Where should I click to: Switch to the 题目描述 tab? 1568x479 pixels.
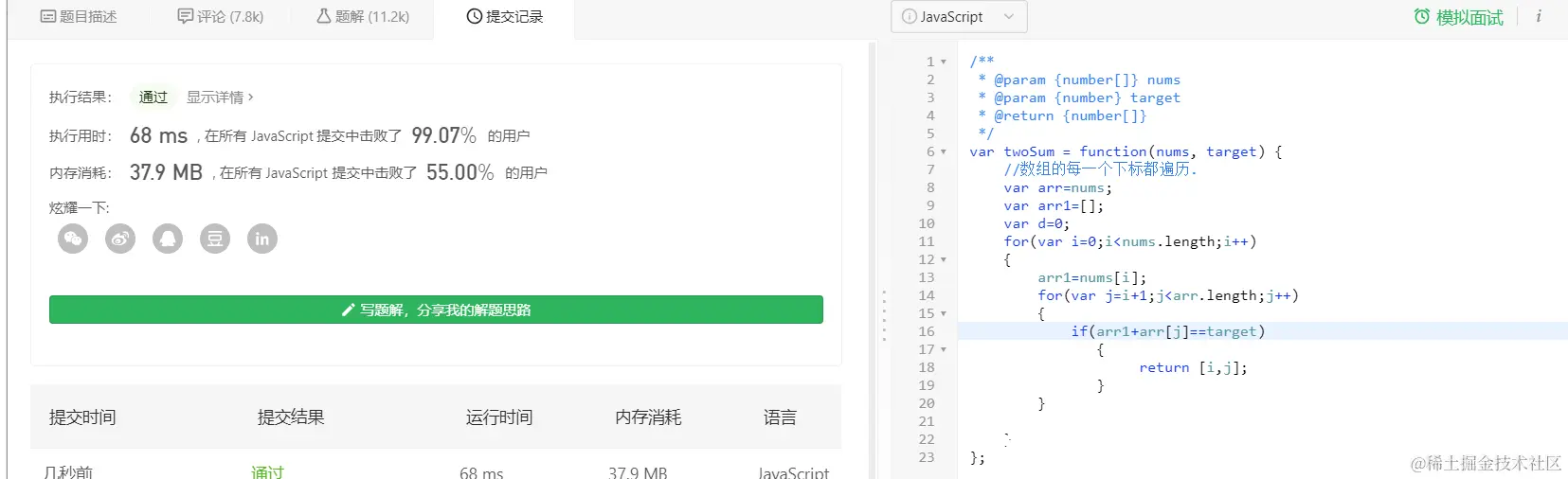79,17
